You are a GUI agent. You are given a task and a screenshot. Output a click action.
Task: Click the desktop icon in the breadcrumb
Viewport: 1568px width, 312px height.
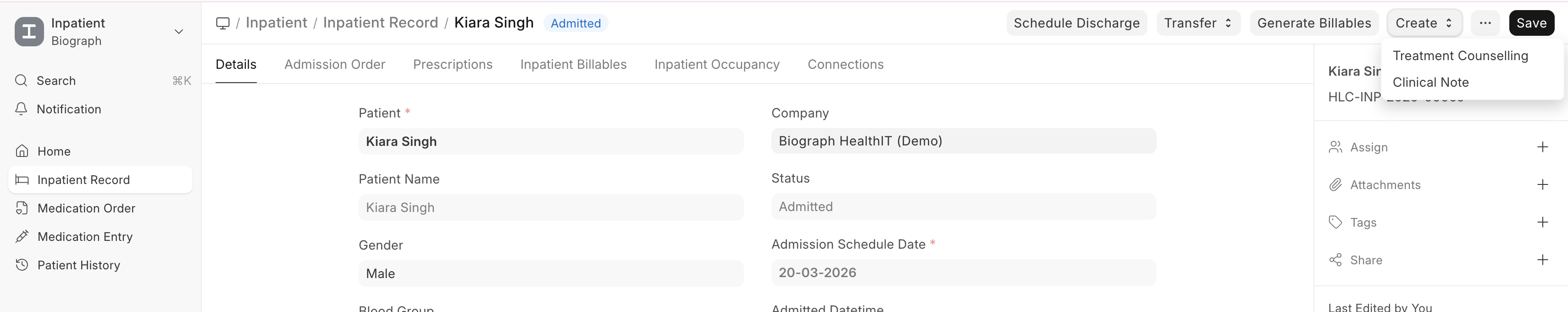coord(223,23)
